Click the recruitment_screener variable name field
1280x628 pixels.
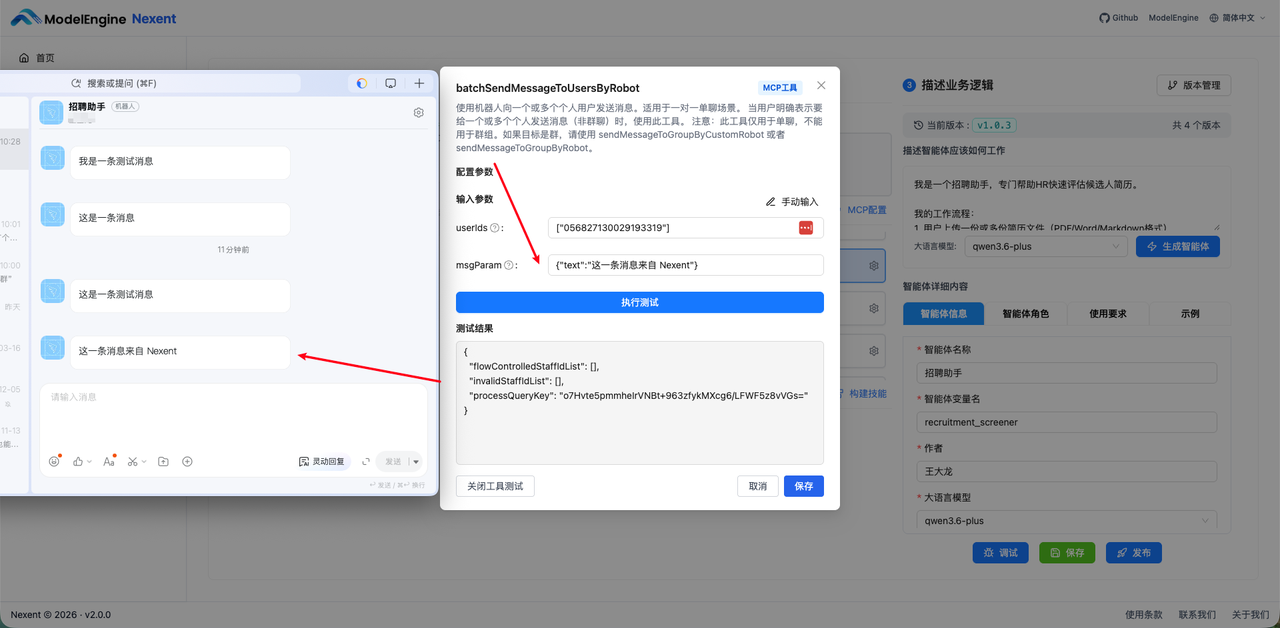pyautogui.click(x=1066, y=422)
